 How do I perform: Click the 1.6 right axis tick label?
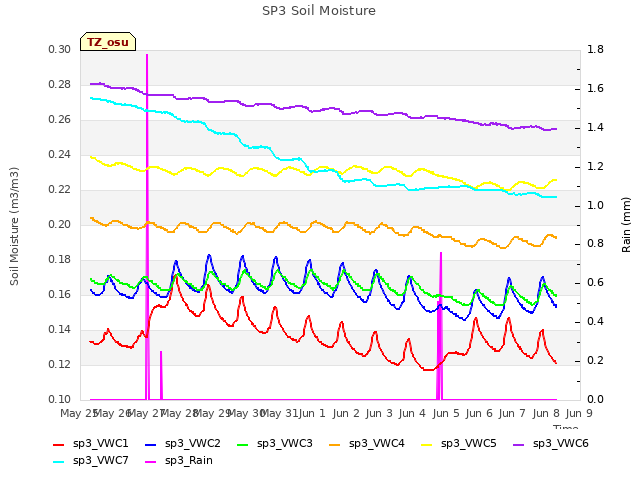tap(595, 89)
